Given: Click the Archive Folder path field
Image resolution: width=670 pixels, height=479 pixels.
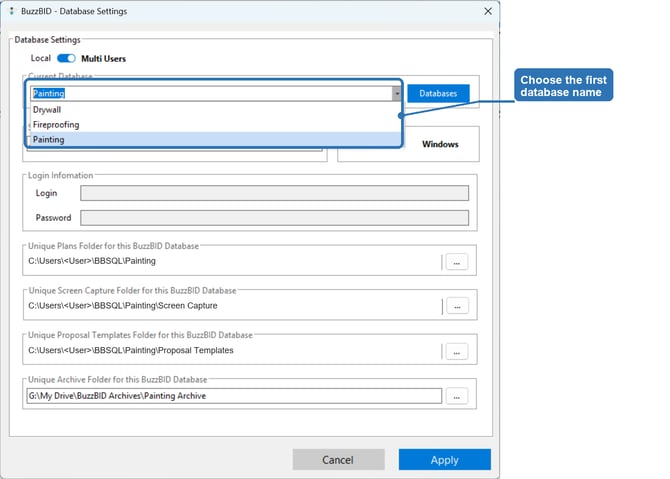Looking at the screenshot, I should (x=234, y=396).
